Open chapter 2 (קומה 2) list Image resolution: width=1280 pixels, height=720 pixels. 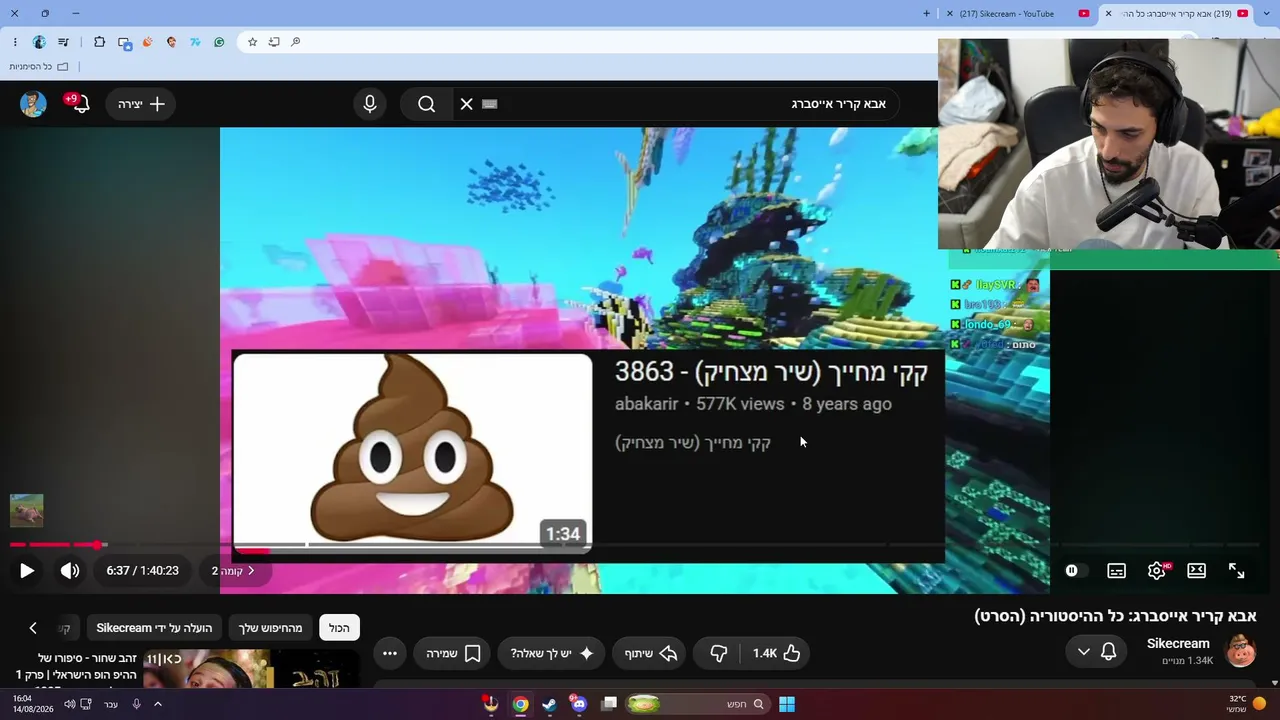tap(233, 571)
